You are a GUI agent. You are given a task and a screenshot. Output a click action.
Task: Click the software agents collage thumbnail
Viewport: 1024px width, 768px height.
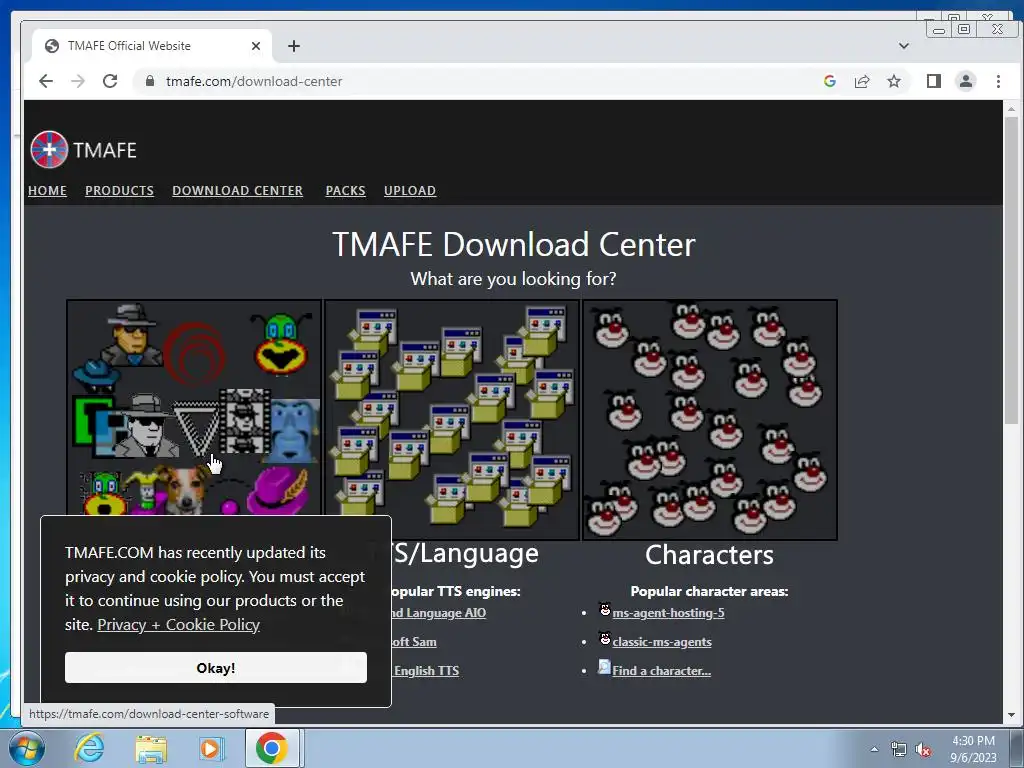click(195, 408)
